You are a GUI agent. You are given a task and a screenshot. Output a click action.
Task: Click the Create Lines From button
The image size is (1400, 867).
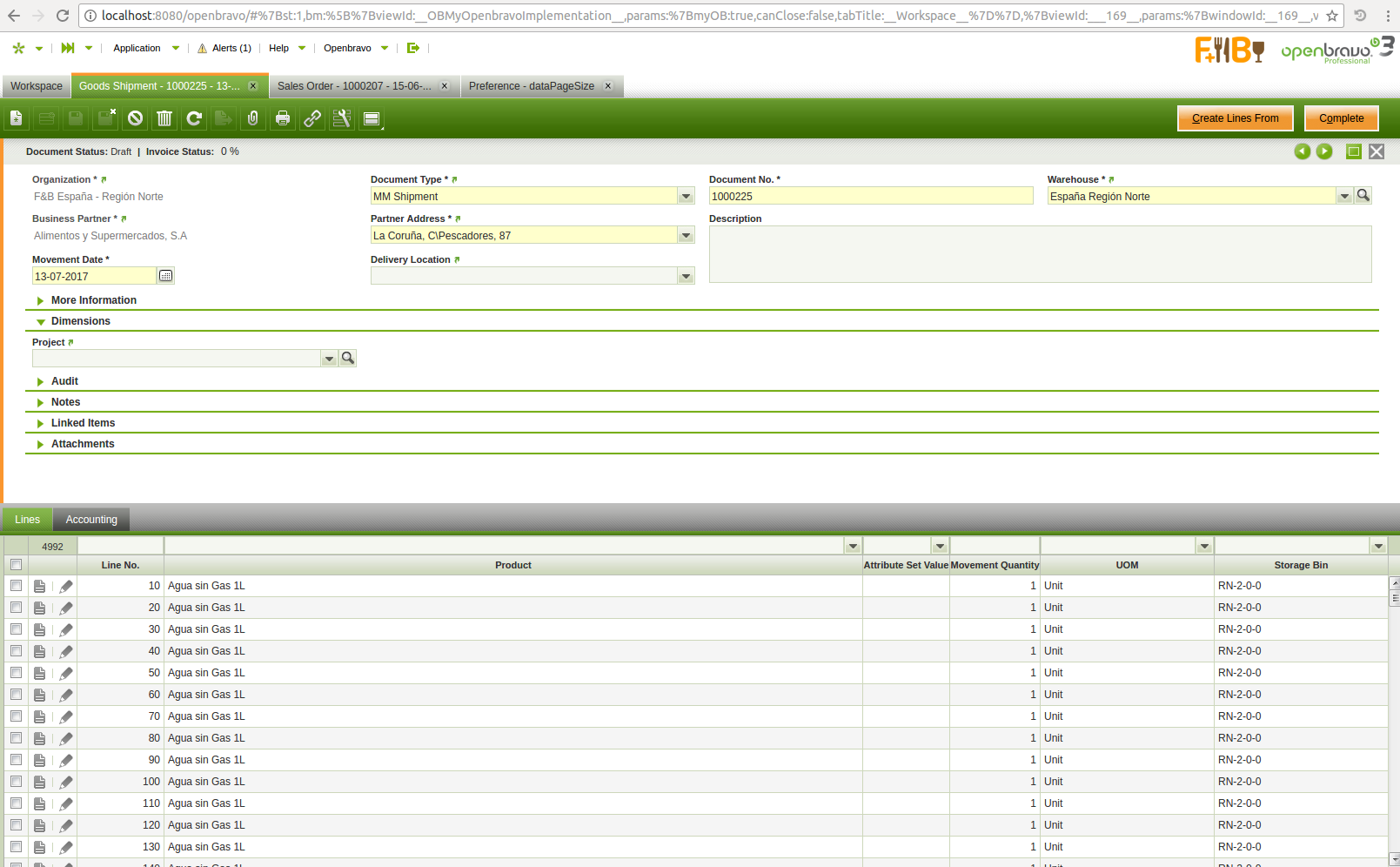(1235, 118)
